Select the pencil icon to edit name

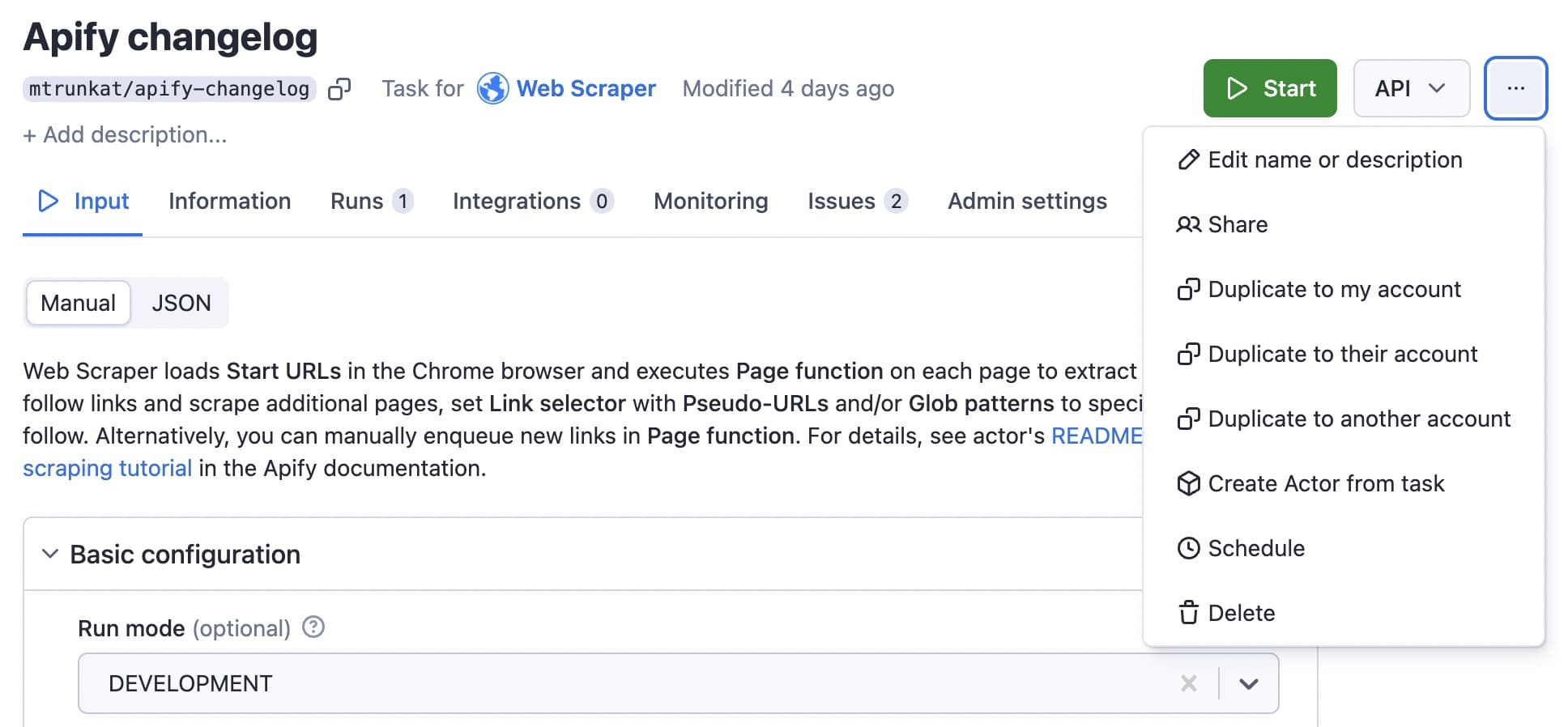pos(1188,159)
